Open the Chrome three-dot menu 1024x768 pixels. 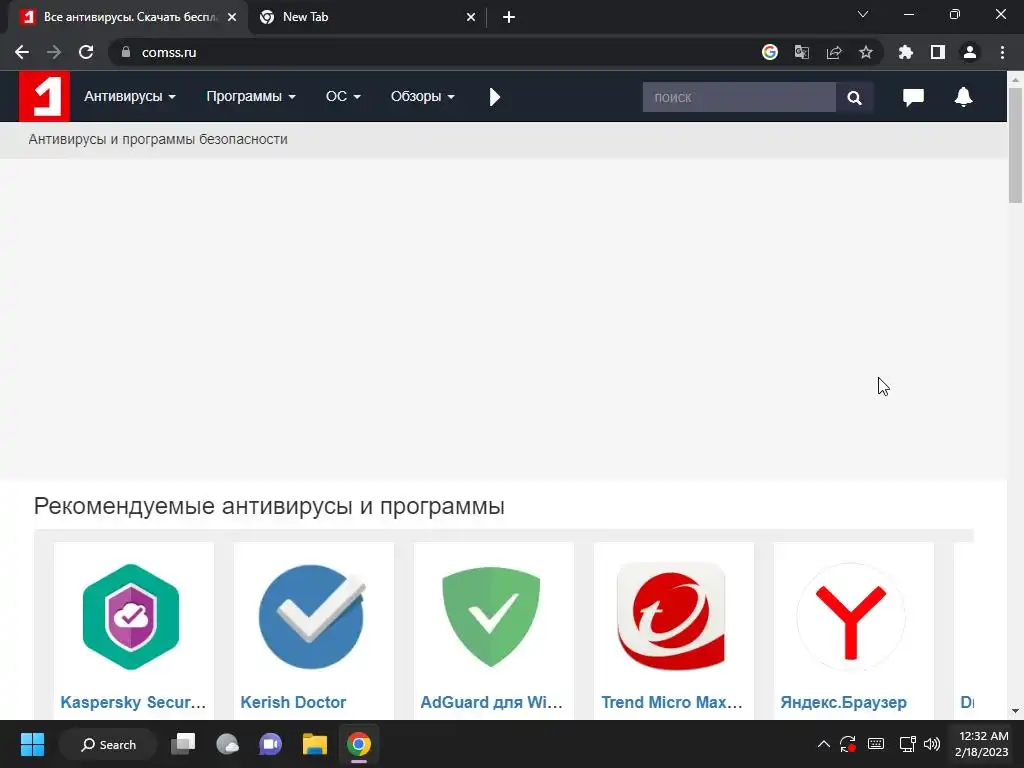tap(1002, 52)
